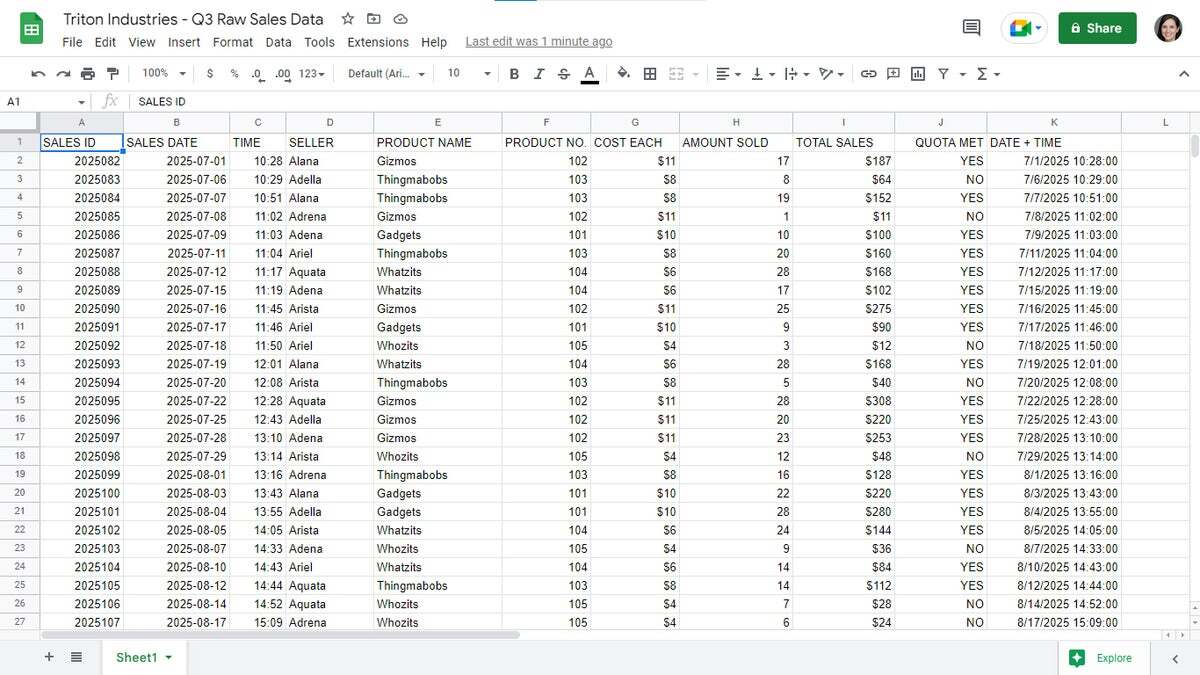
Task: Click the move to folder icon
Action: 374,19
